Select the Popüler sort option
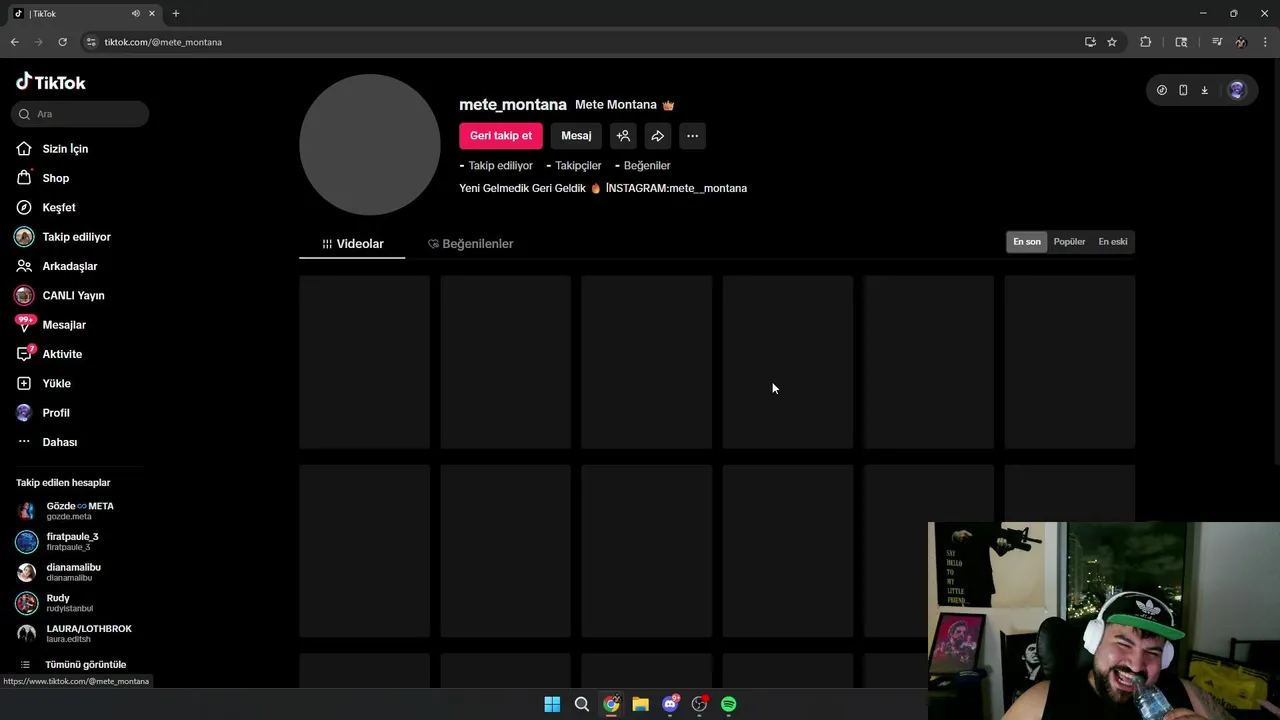 click(x=1069, y=242)
